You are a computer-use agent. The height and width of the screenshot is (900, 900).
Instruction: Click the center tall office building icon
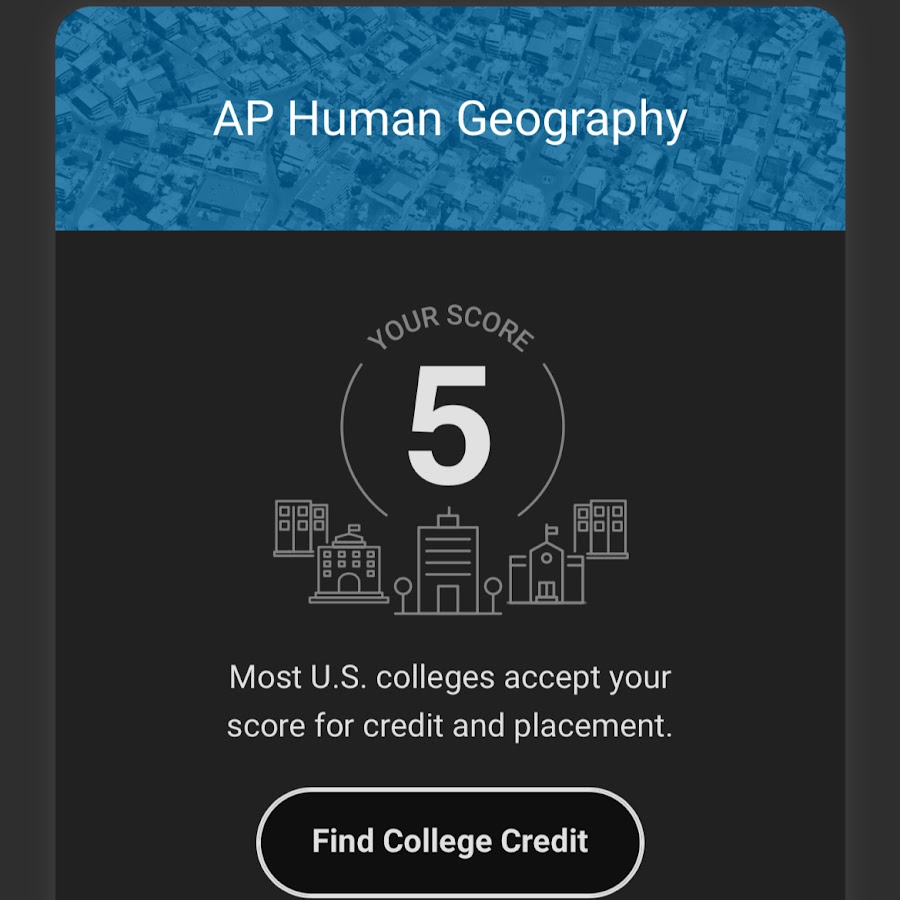coord(447,564)
